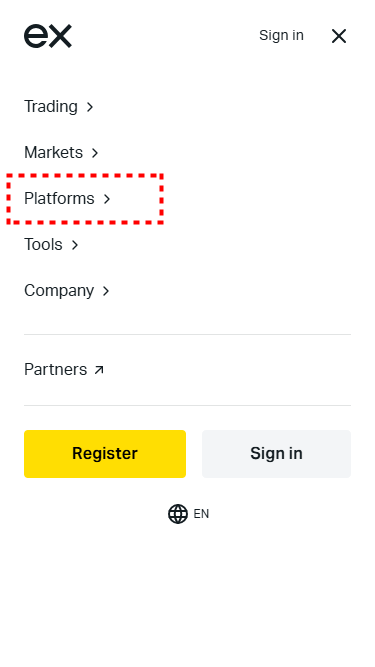
Task: Click the Exness 'ex' logo
Action: [x=48, y=36]
